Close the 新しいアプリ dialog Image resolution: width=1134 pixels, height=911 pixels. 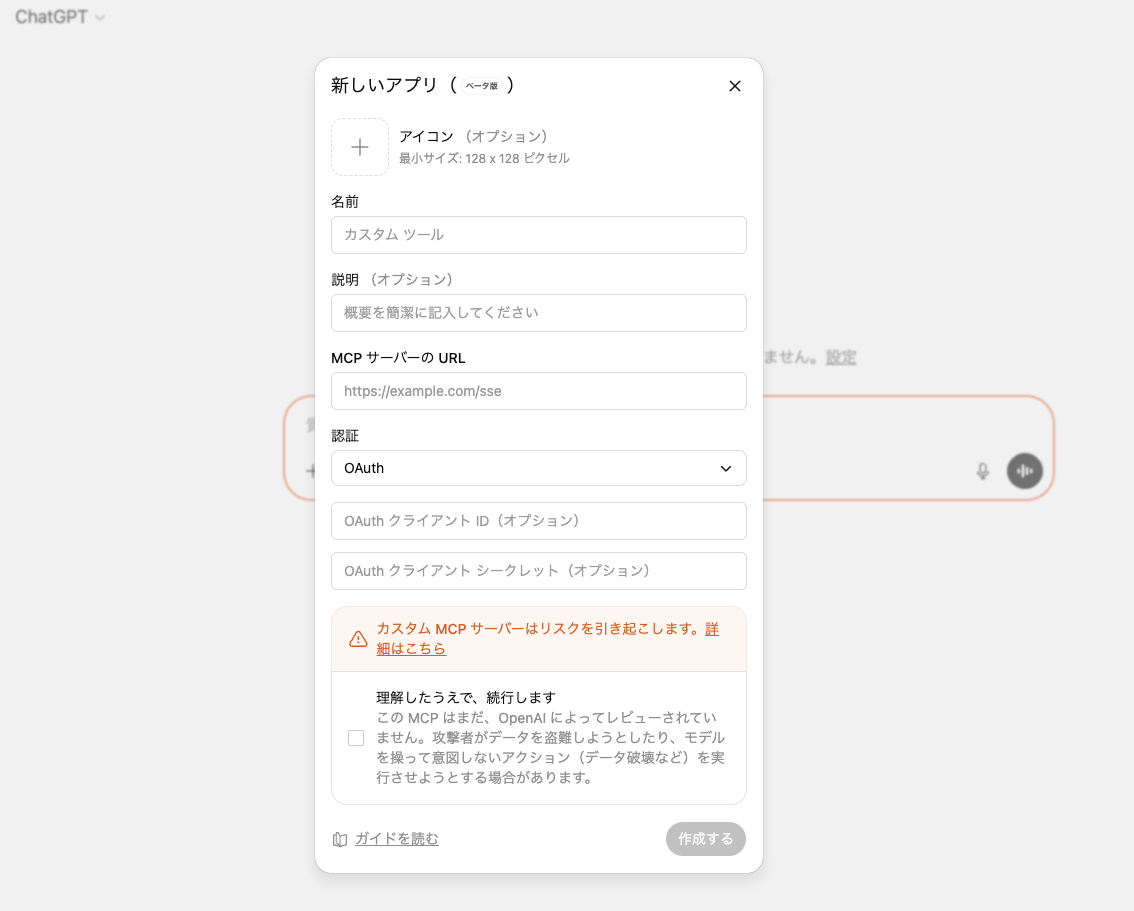(735, 86)
